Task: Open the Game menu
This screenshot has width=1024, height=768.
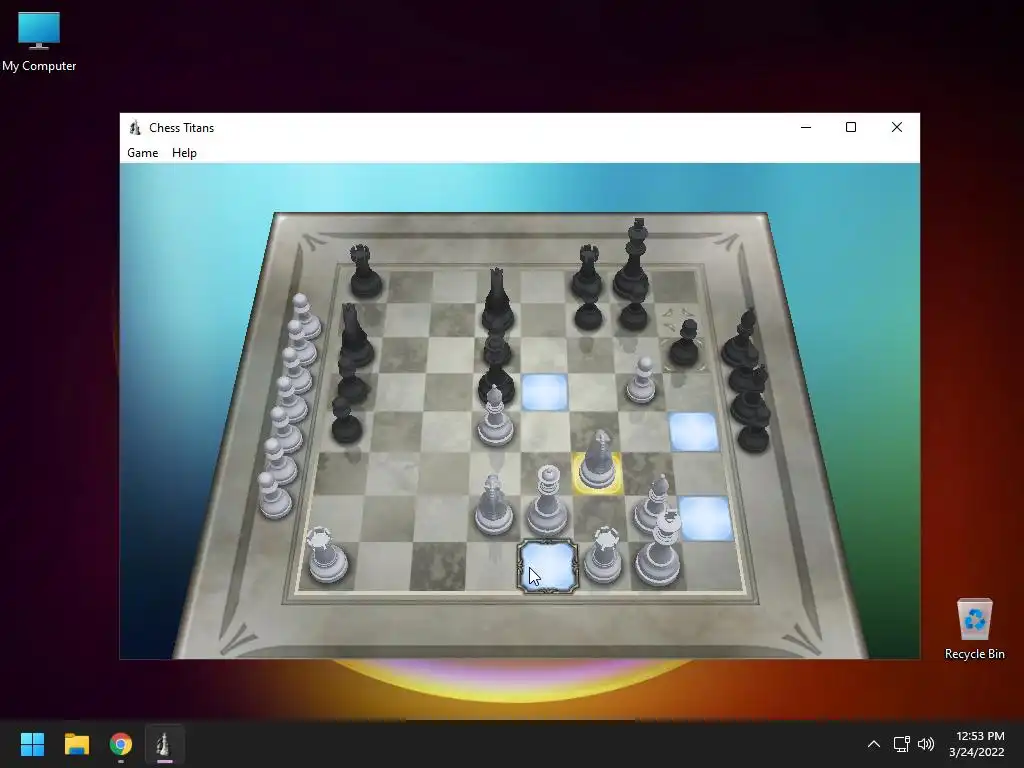Action: 142,153
